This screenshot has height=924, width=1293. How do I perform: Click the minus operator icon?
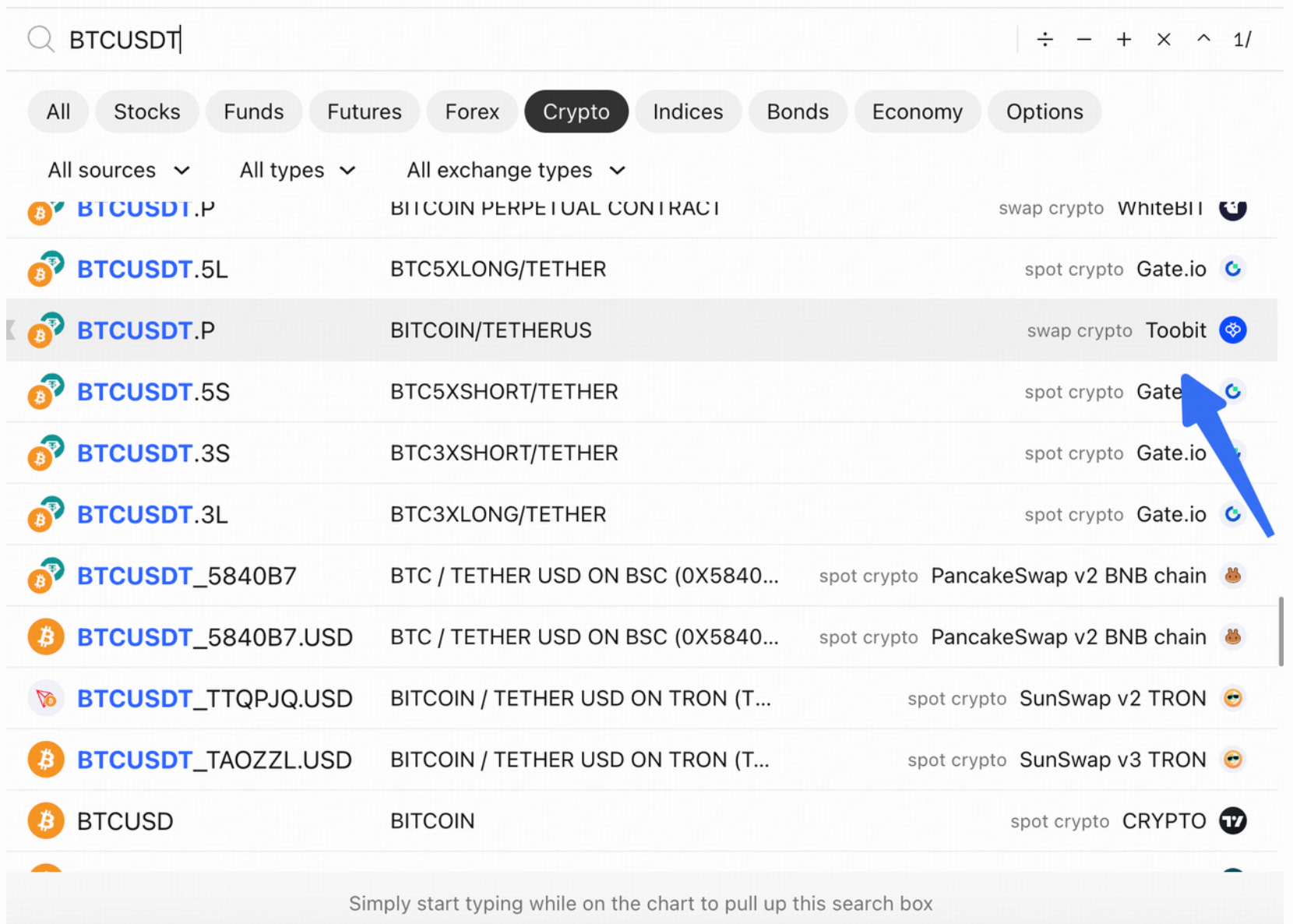1083,39
